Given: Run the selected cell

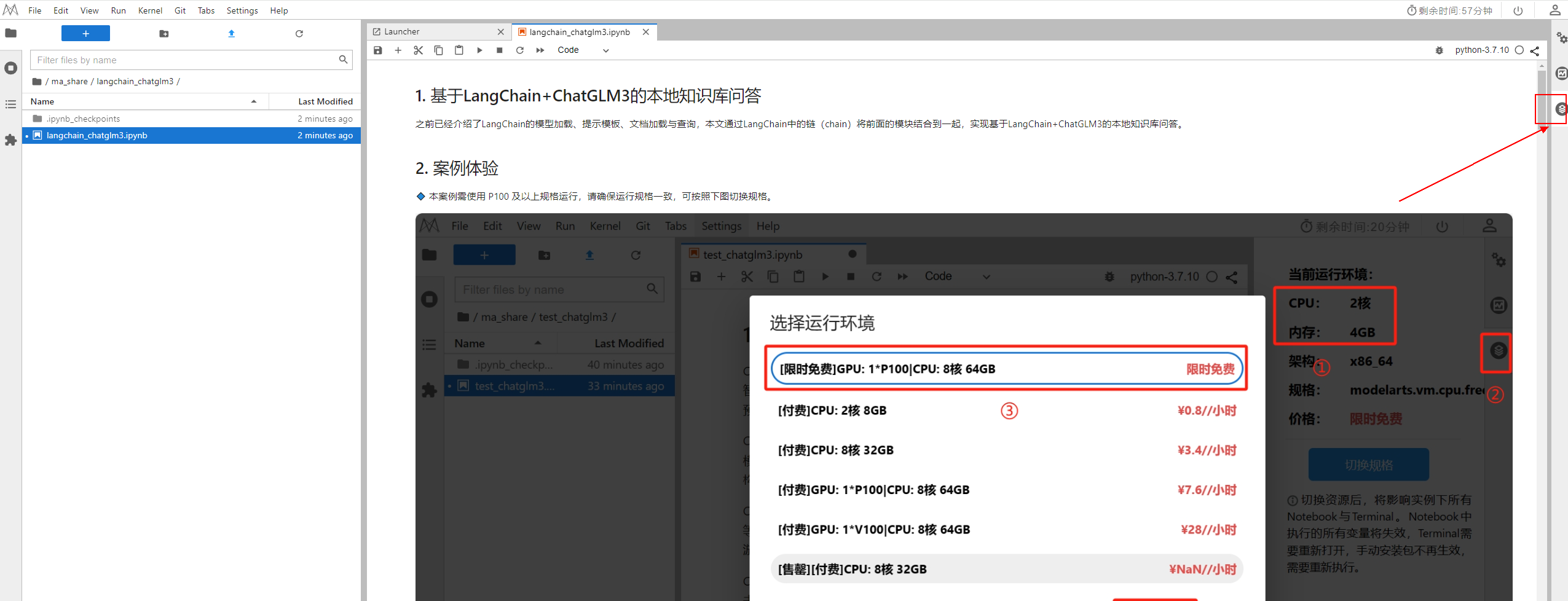Looking at the screenshot, I should pos(479,50).
